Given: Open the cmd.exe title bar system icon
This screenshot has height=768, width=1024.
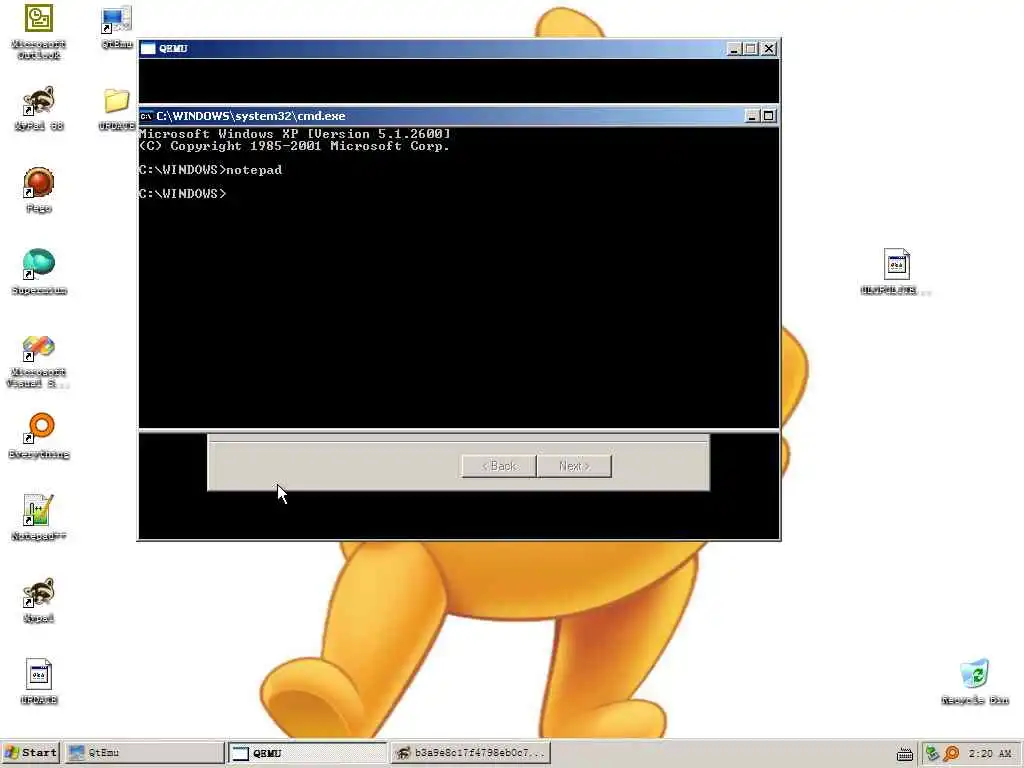Looking at the screenshot, I should click(146, 116).
